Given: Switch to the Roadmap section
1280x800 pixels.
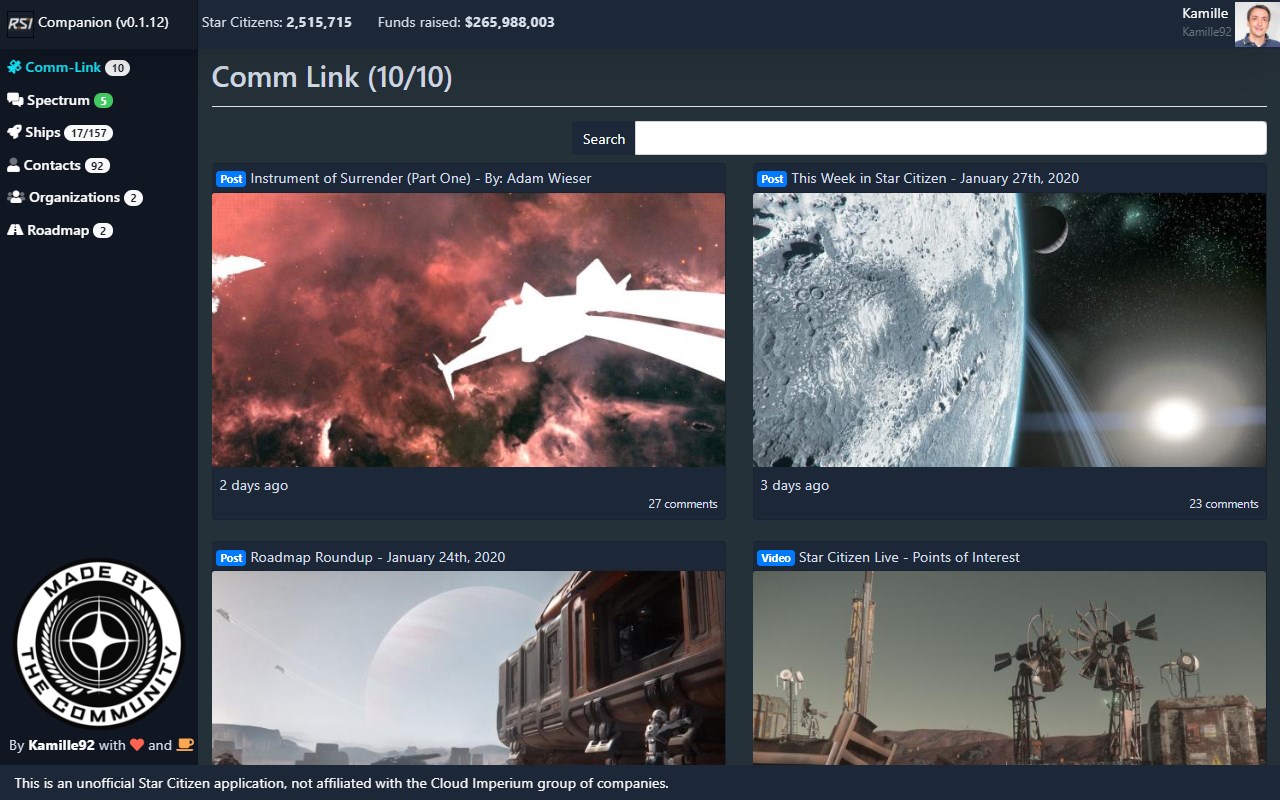Looking at the screenshot, I should point(58,230).
